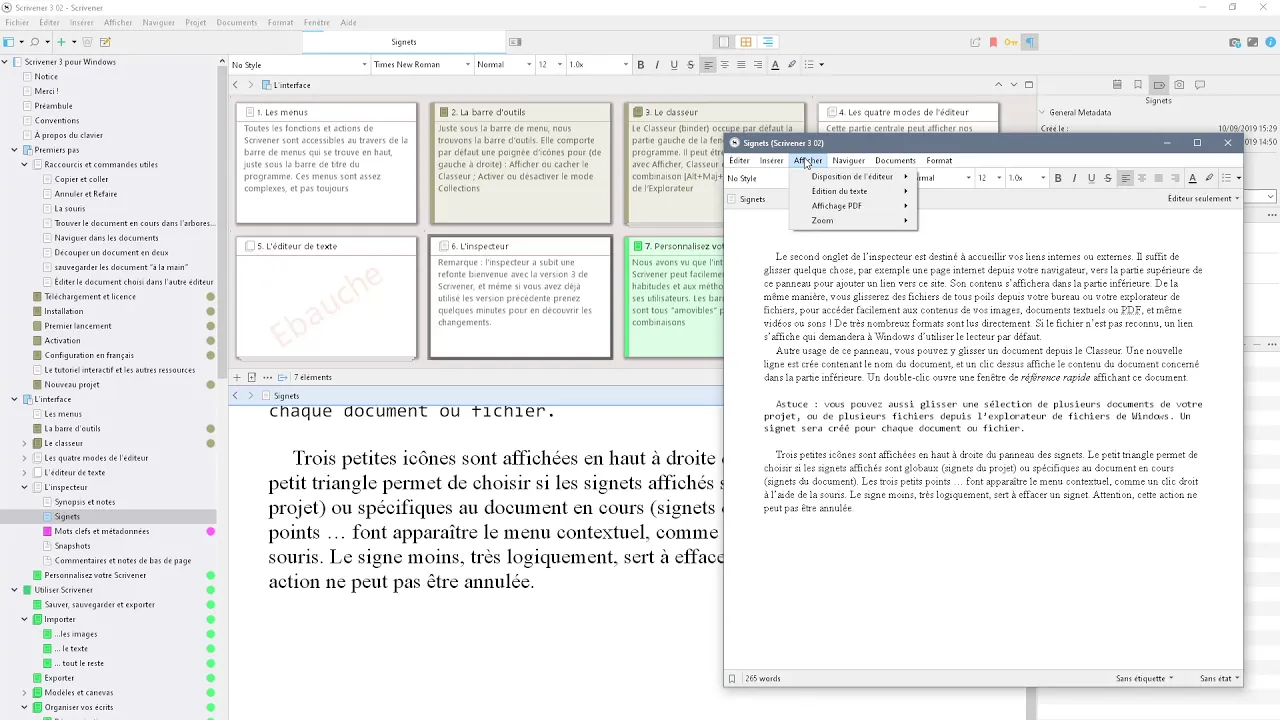Click highlighter icon in main format bar

click(792, 65)
